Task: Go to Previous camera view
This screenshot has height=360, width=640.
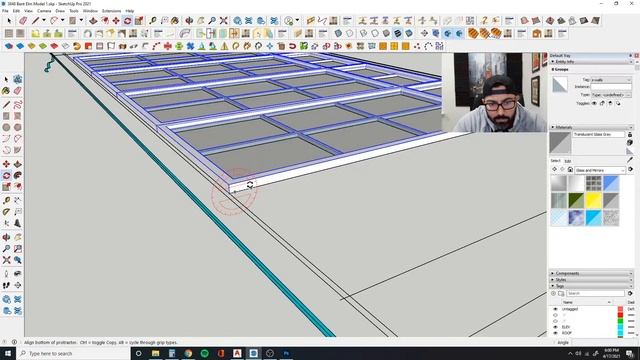Action: tap(18, 260)
